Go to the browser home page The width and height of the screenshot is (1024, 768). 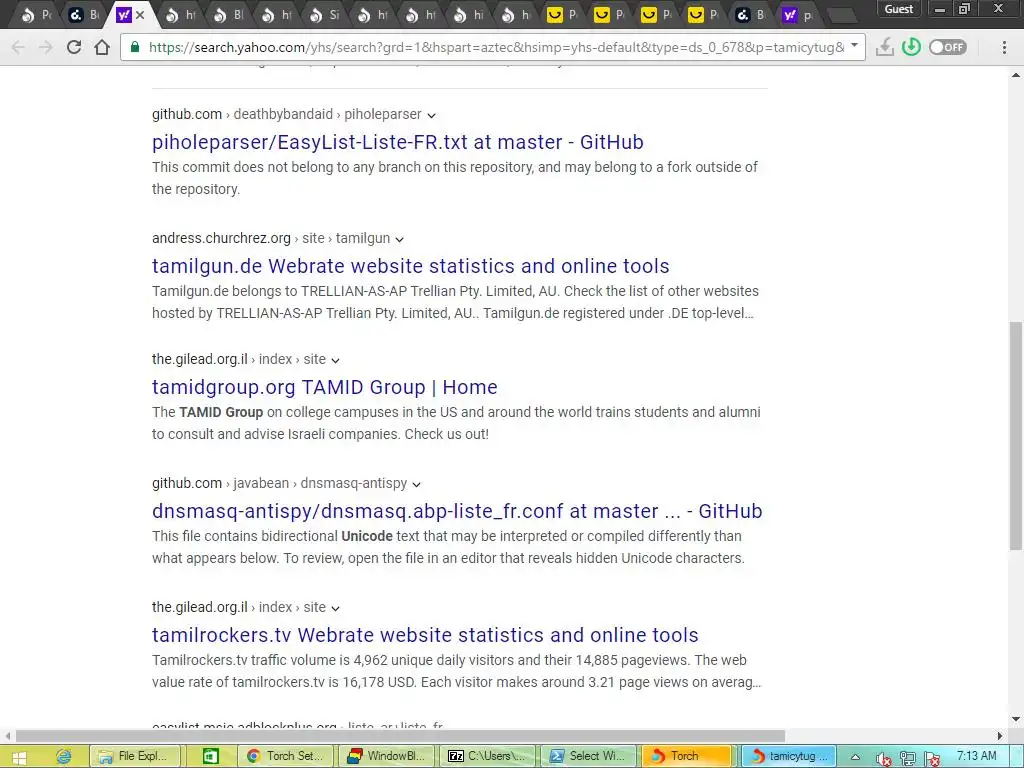click(102, 47)
